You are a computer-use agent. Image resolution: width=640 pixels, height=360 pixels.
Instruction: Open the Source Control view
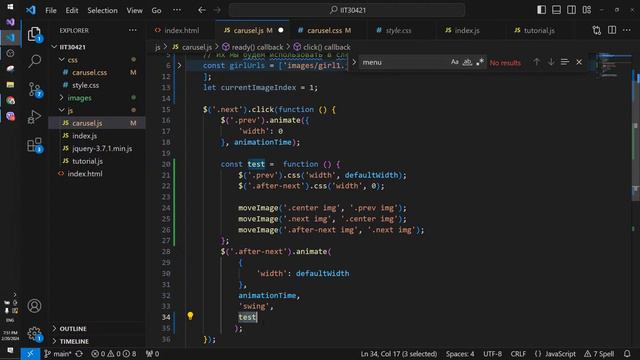click(x=34, y=89)
